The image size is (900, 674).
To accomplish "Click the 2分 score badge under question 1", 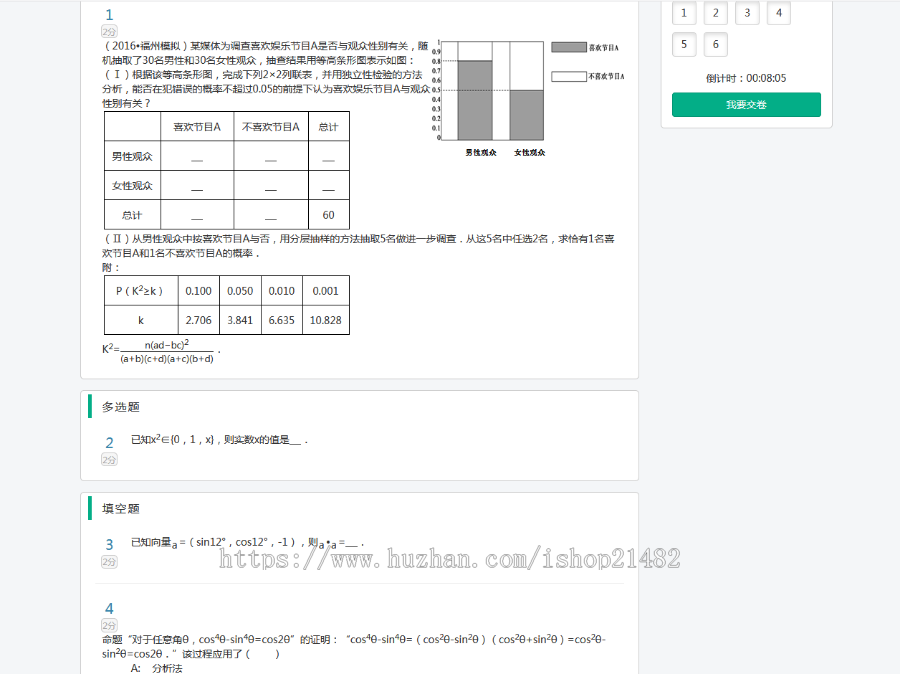I will pyautogui.click(x=109, y=32).
